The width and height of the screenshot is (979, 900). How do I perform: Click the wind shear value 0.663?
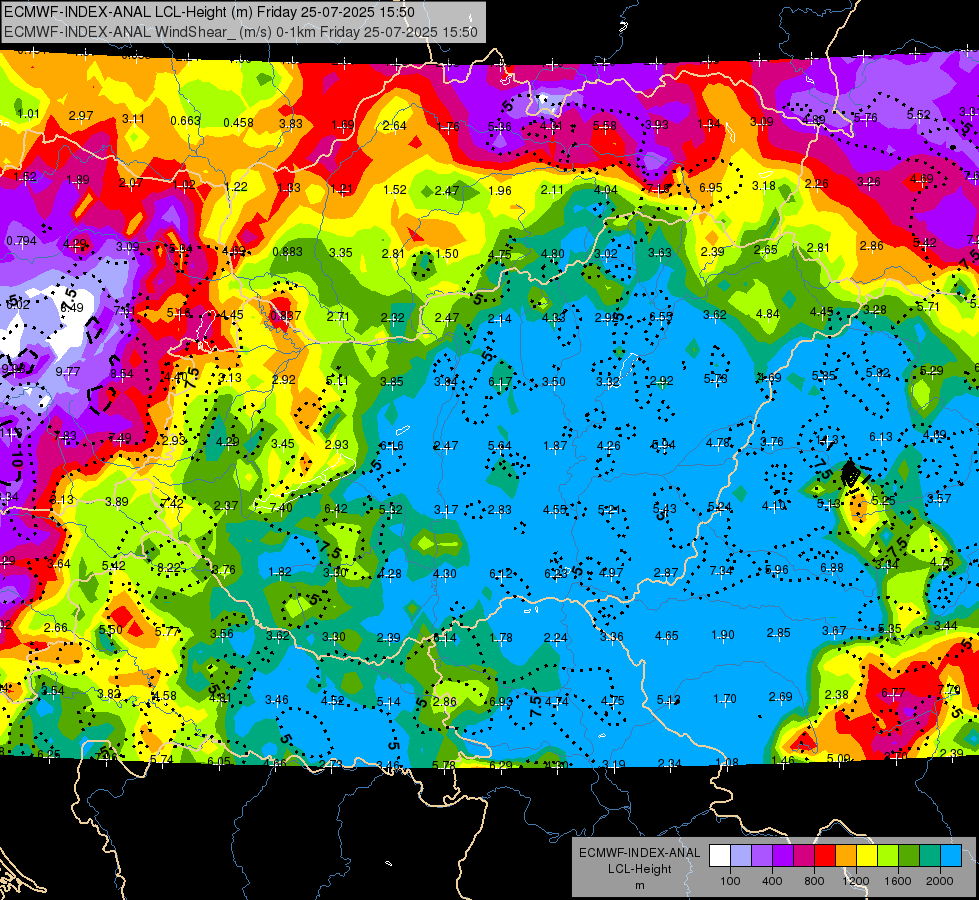(x=185, y=121)
